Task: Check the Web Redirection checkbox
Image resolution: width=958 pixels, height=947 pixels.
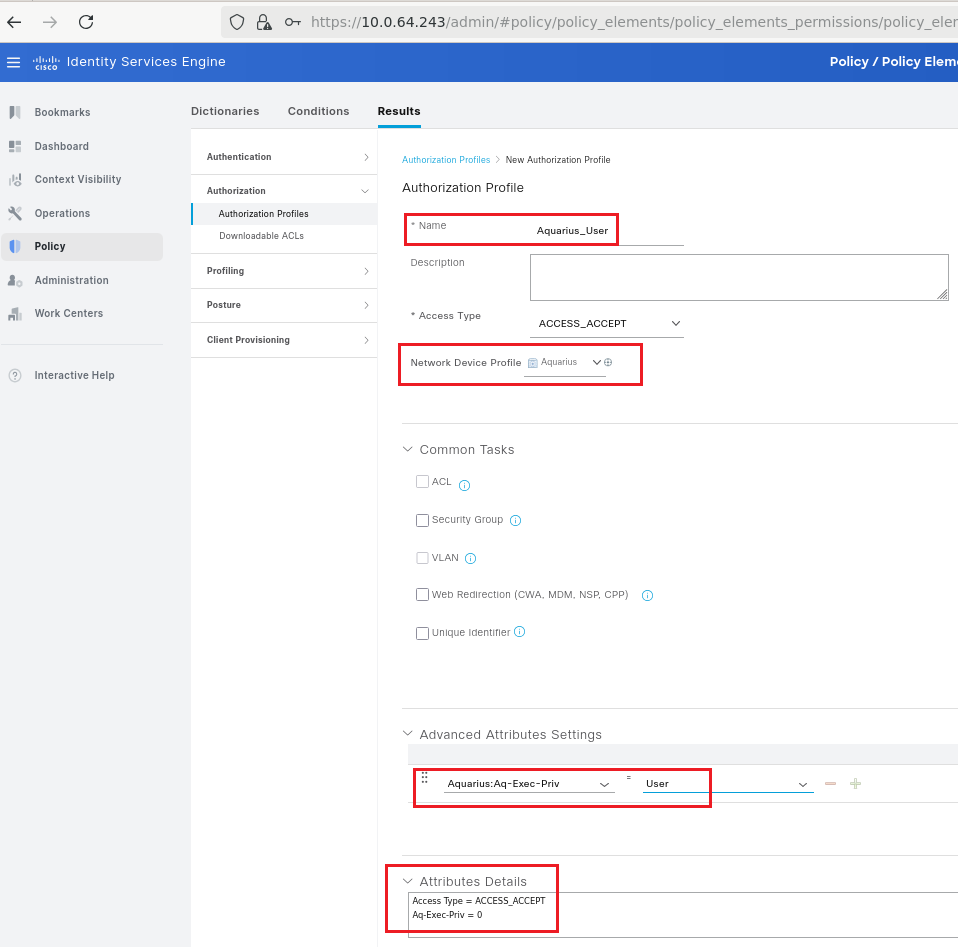Action: pos(422,595)
